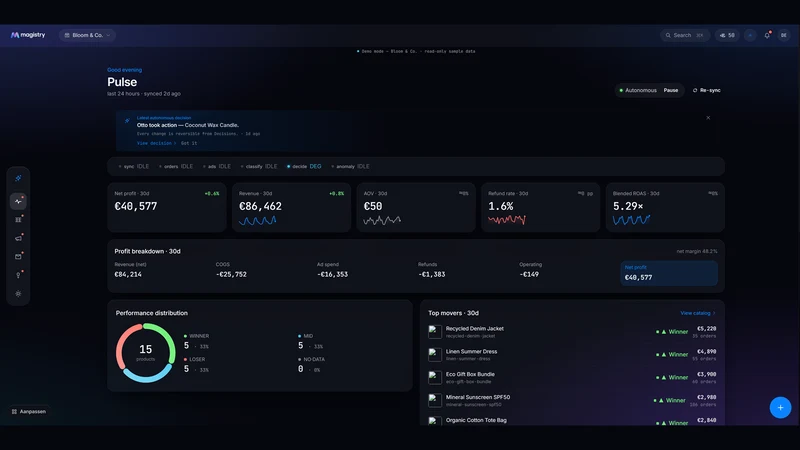The width and height of the screenshot is (800, 450).
Task: Open the megaphone ads icon in sidebar
Action: [x=18, y=238]
